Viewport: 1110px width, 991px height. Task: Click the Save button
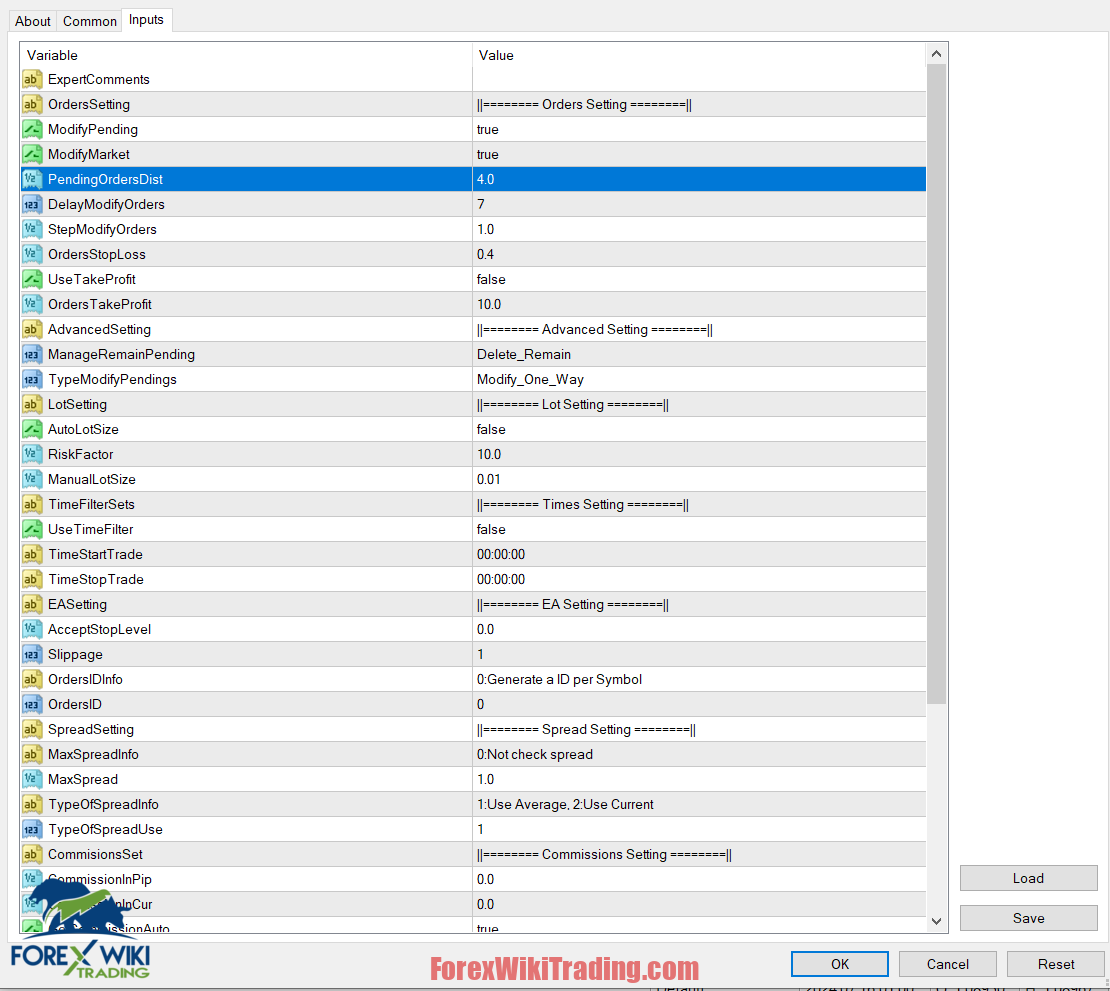[x=1029, y=918]
